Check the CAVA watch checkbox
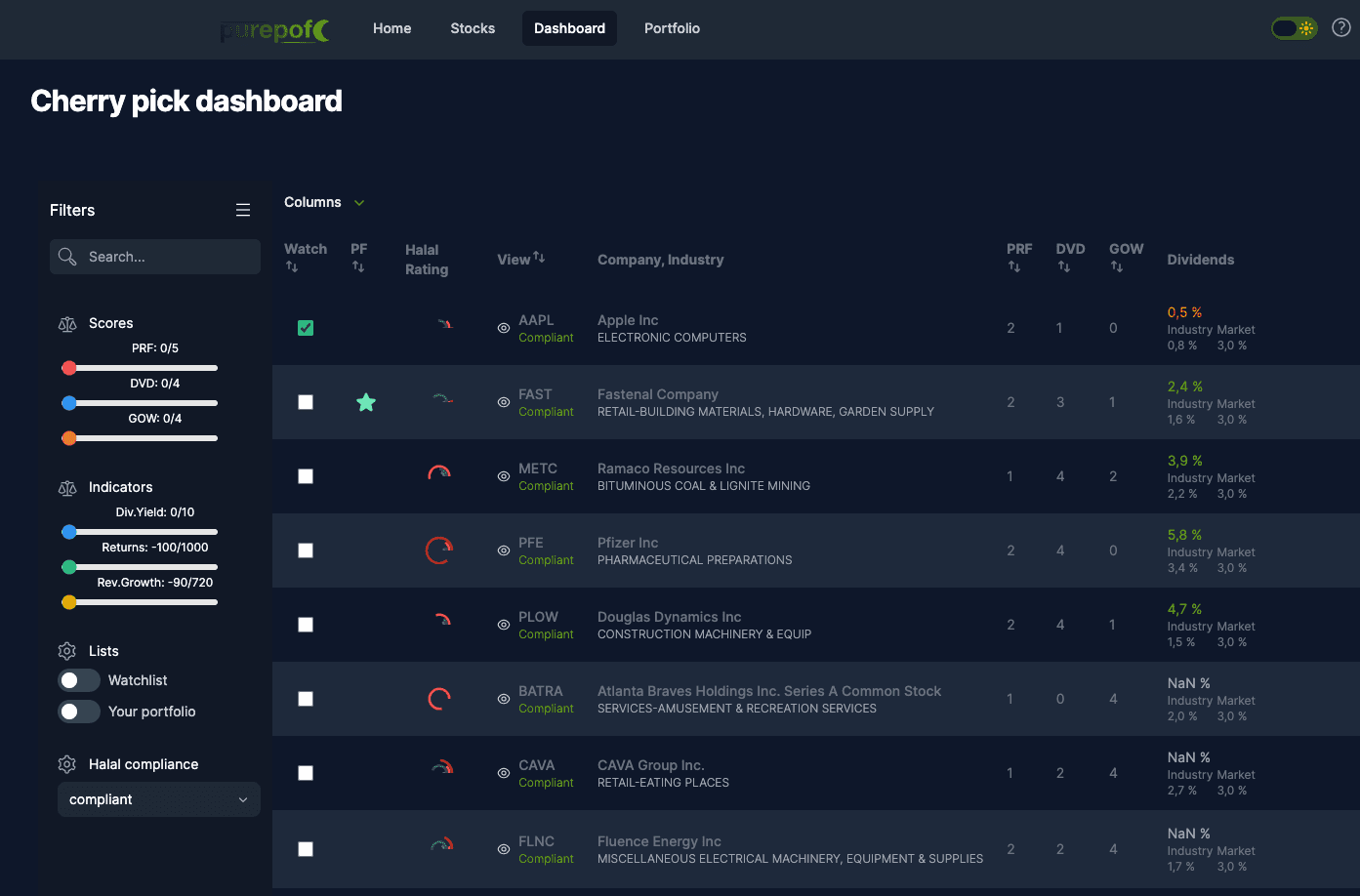This screenshot has width=1360, height=896. (306, 773)
